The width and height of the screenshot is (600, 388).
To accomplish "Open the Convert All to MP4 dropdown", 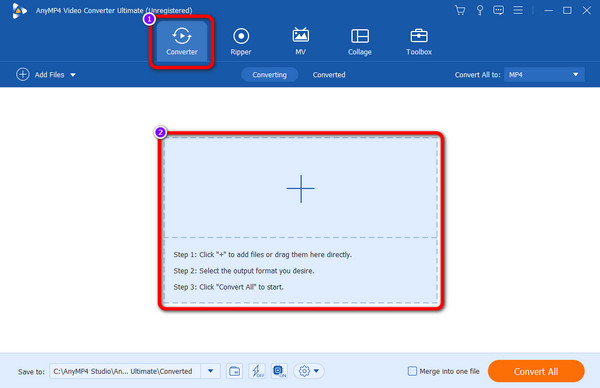I will click(544, 75).
